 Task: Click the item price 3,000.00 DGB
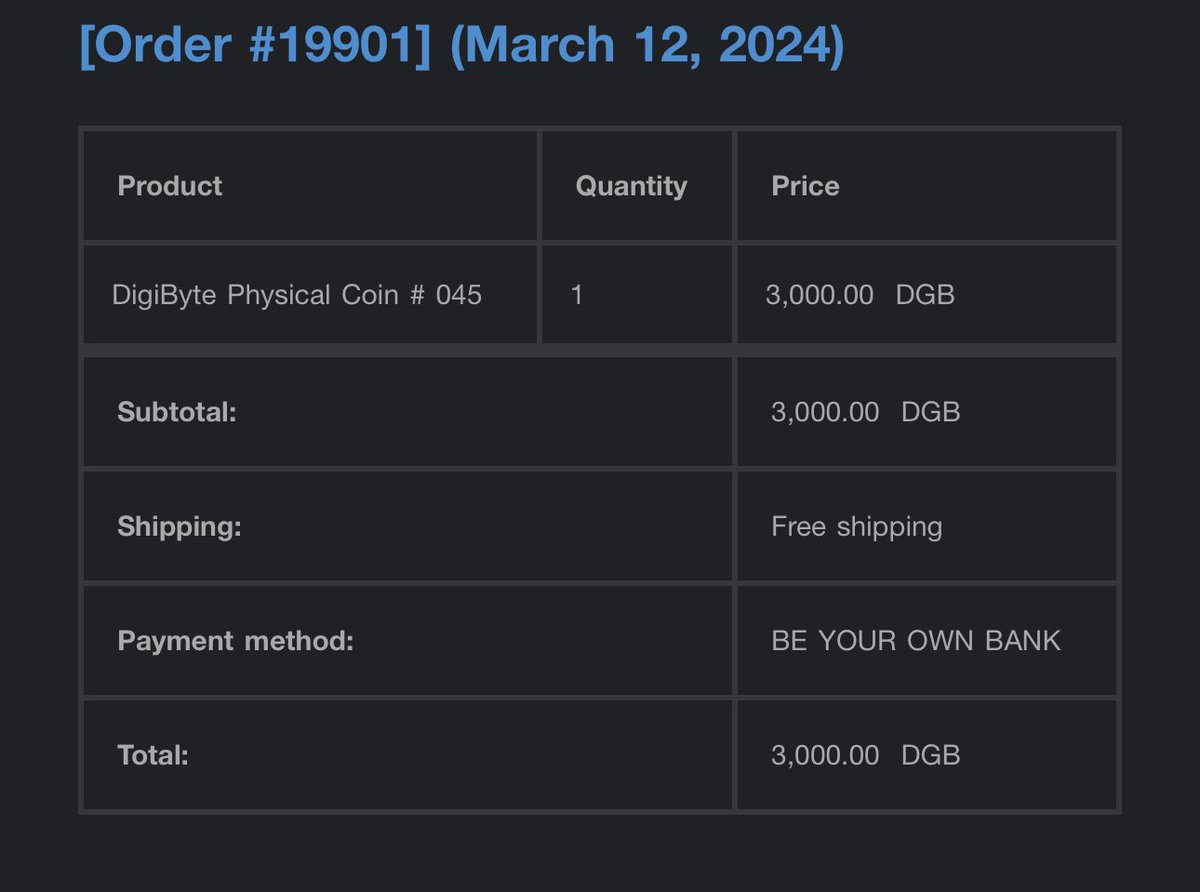point(860,295)
